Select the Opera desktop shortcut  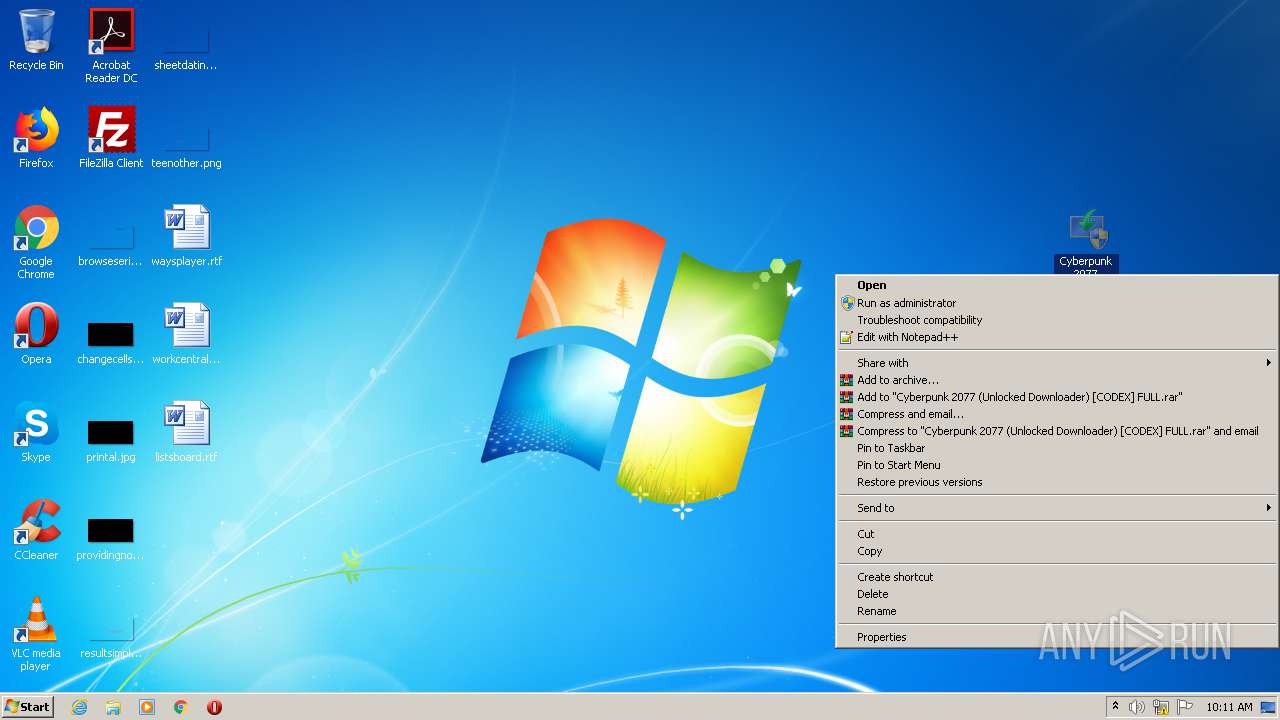(36, 334)
